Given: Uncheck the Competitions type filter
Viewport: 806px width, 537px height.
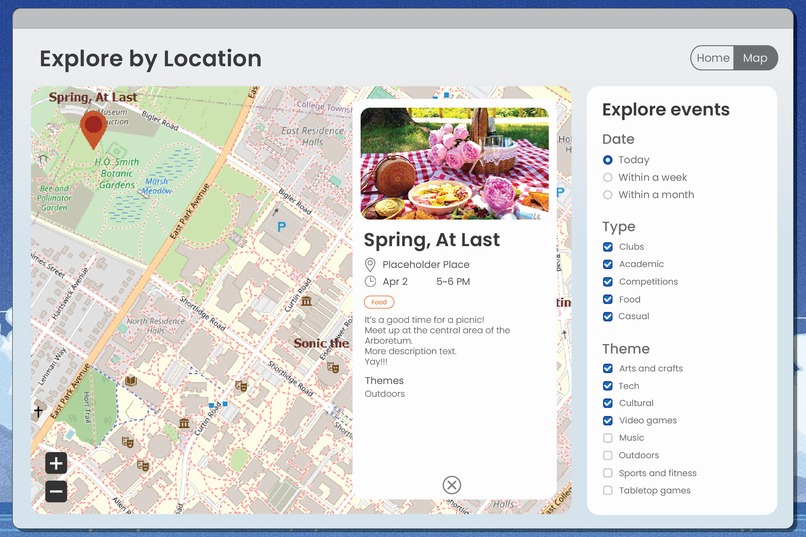Looking at the screenshot, I should coord(608,282).
